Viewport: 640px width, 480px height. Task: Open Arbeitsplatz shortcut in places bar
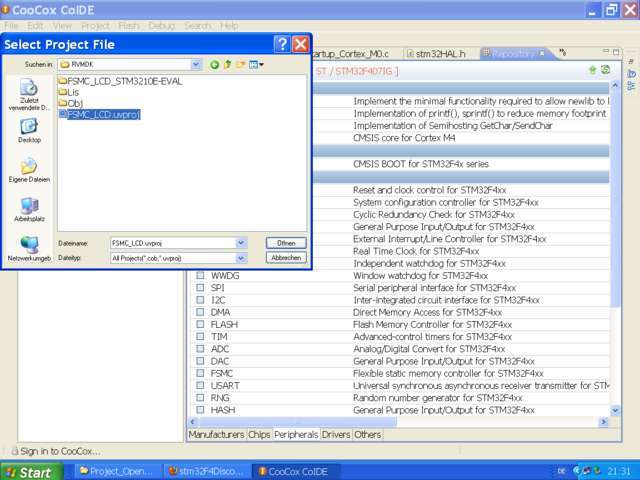(29, 209)
